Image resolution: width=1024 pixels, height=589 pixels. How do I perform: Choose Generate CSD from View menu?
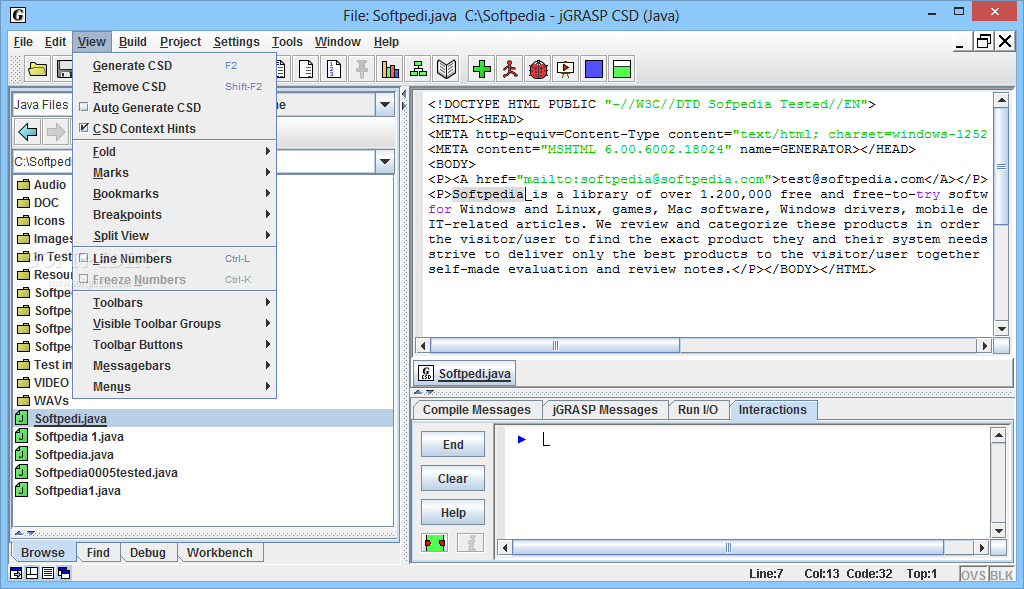tap(175, 65)
